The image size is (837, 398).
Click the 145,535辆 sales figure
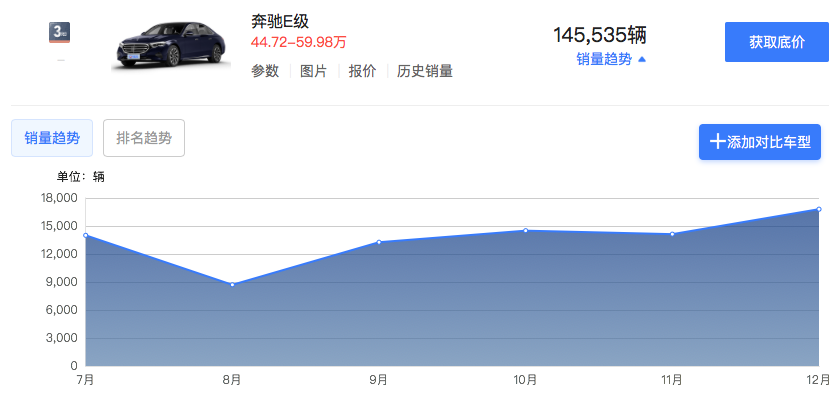point(600,35)
